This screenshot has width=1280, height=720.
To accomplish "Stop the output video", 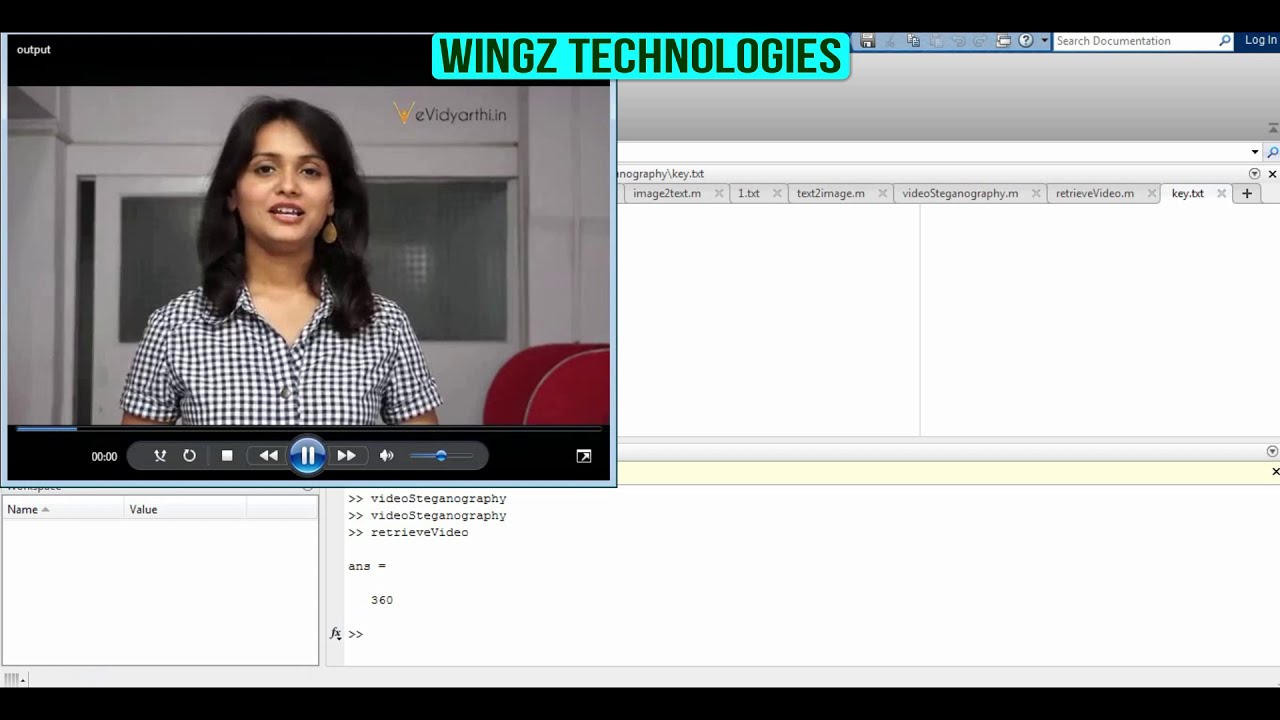I will (227, 456).
